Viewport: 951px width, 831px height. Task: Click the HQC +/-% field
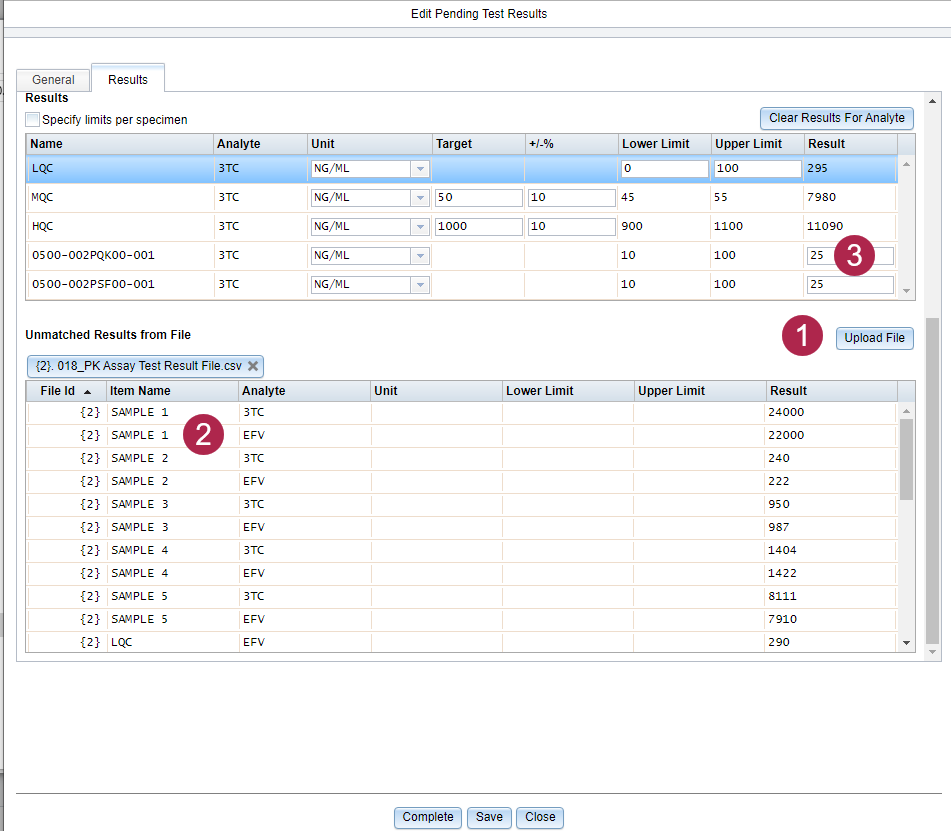coord(571,227)
